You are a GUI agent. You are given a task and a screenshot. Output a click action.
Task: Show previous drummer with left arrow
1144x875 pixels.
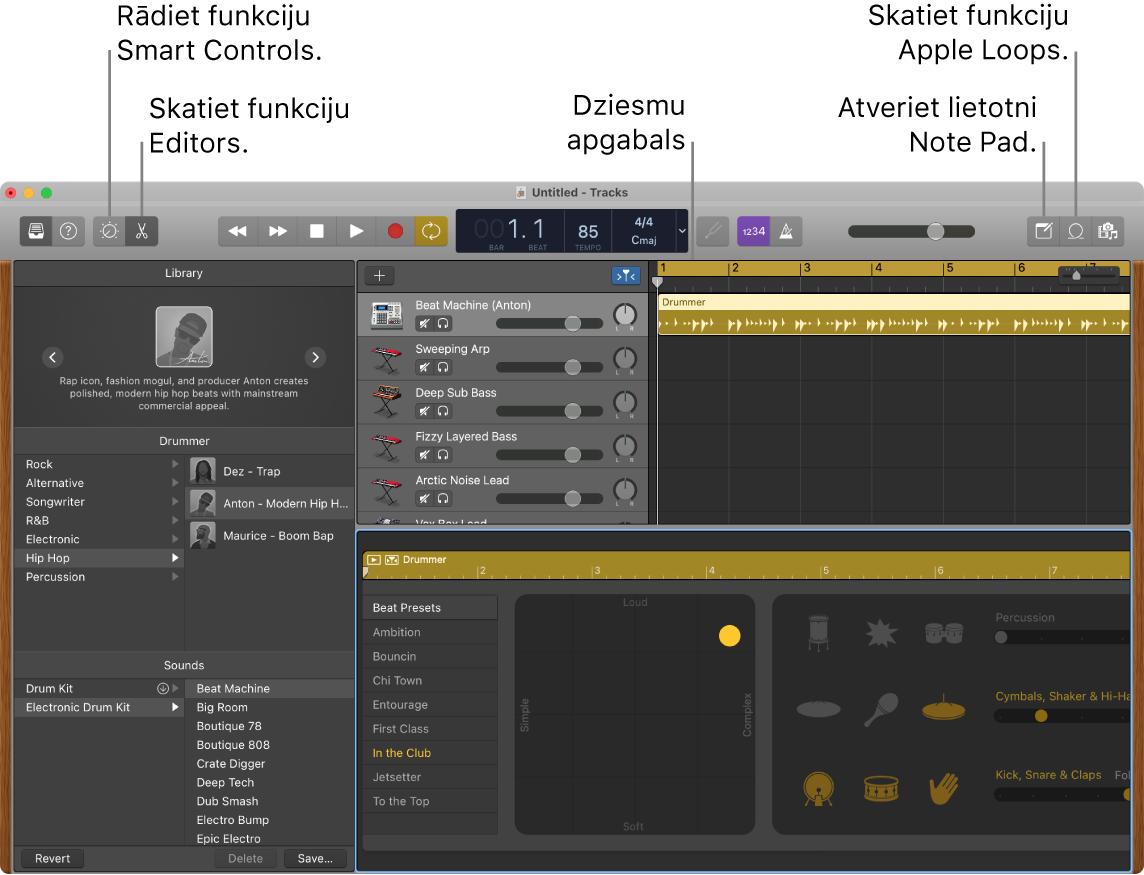53,358
